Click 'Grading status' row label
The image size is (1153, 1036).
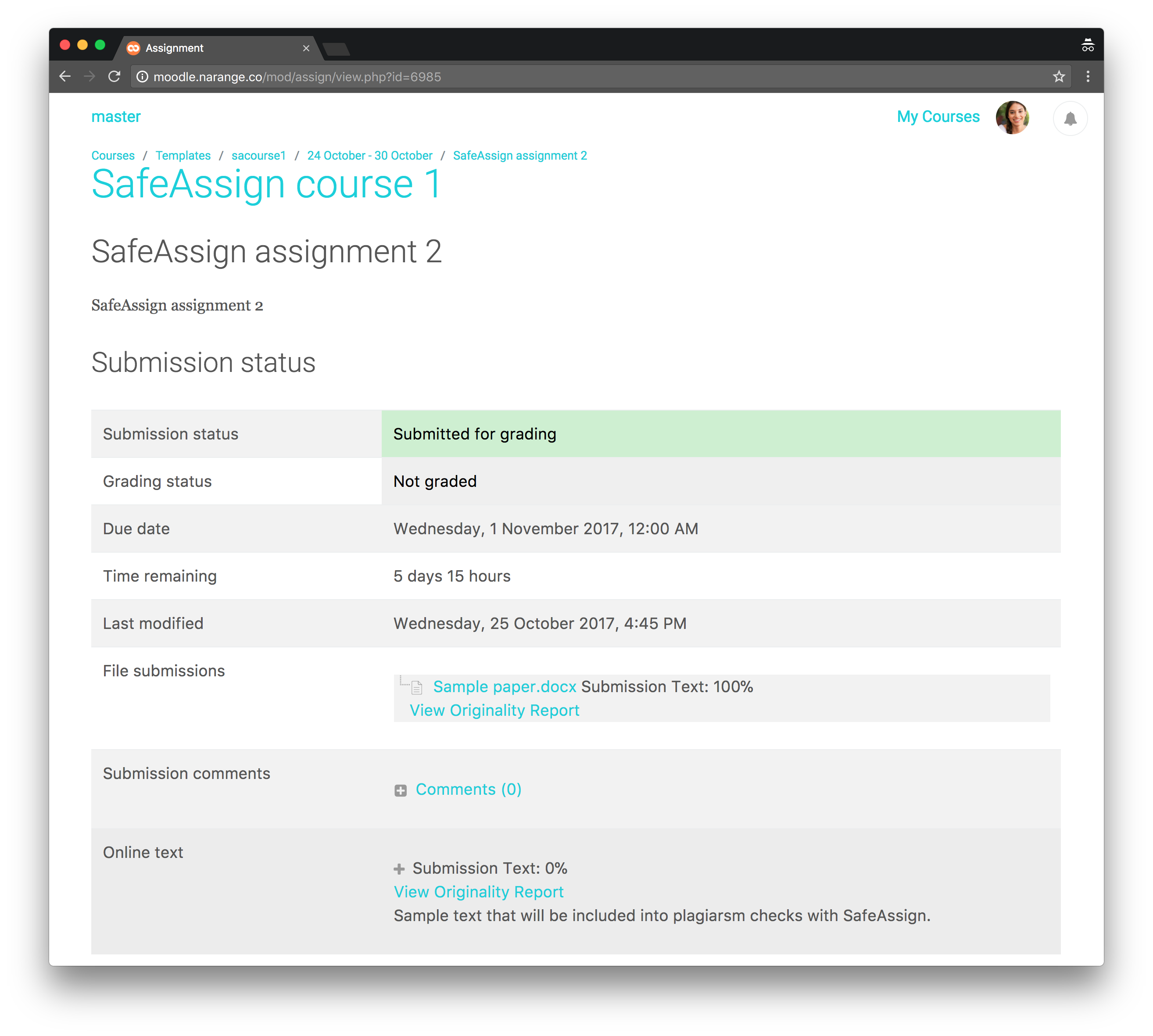pos(157,482)
